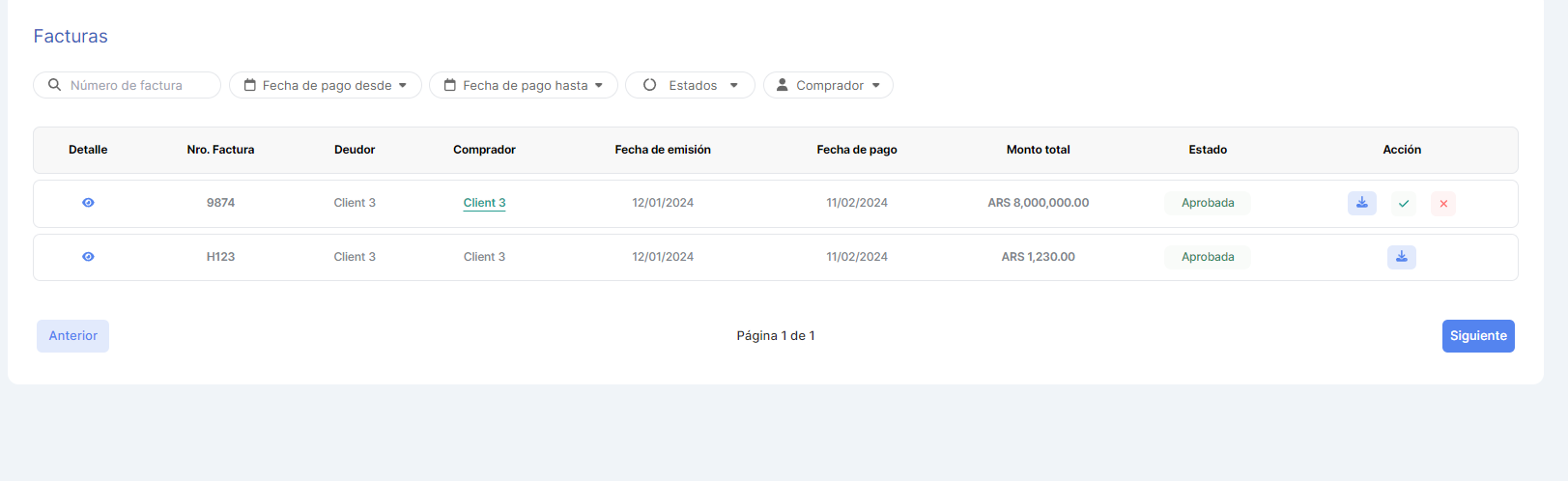The width and height of the screenshot is (1568, 481).
Task: Go back with the Anterior button
Action: click(x=73, y=336)
